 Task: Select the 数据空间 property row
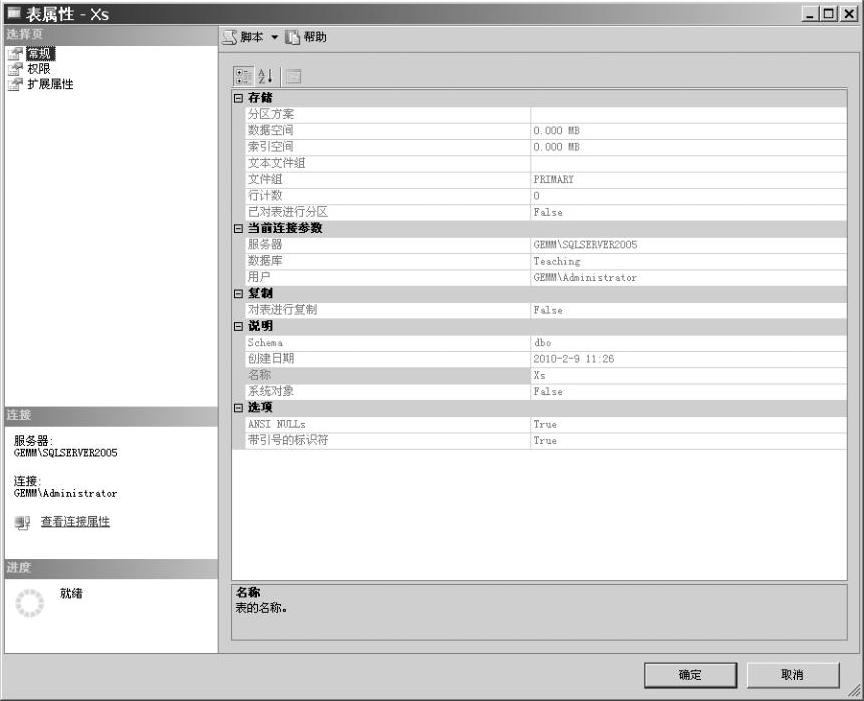546,131
